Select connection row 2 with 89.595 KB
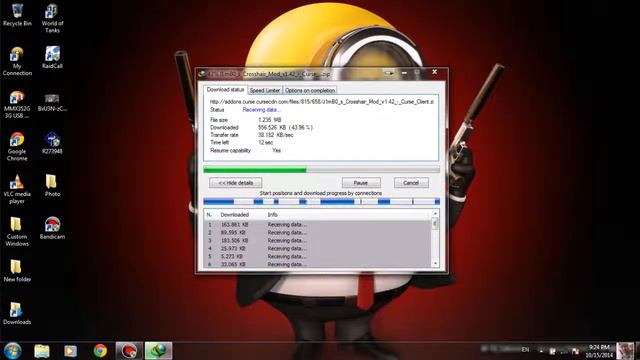The image size is (640, 360). 317,233
